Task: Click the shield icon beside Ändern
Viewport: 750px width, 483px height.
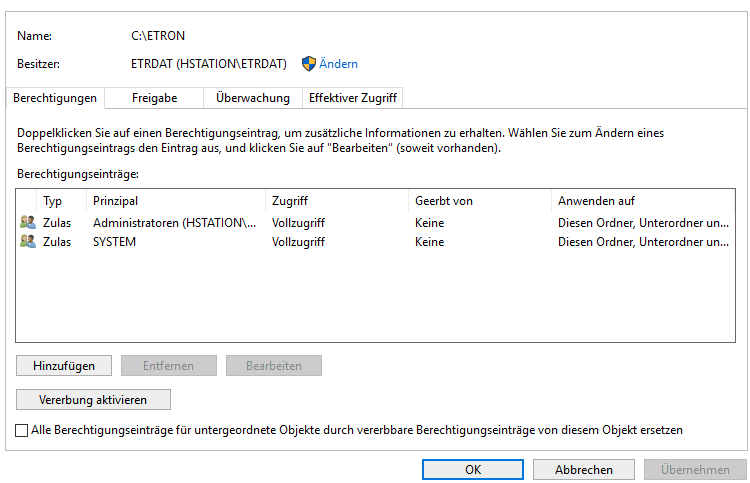Action: (x=308, y=64)
